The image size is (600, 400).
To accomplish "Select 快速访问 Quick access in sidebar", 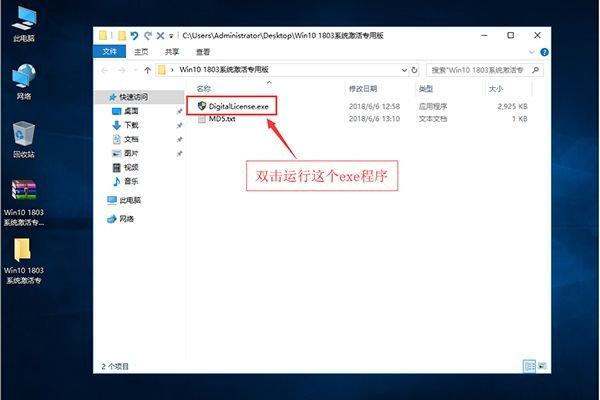I will (133, 97).
